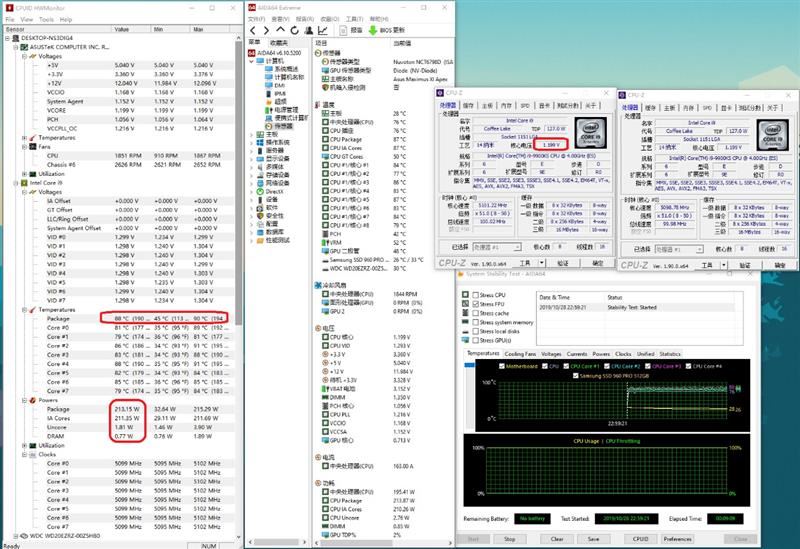Open the processor selection dropdown in left CPU-Z
800x549 pixels.
tap(497, 247)
